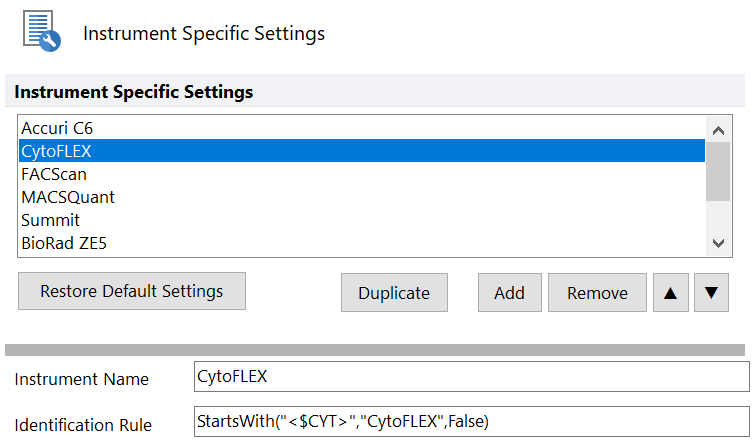The height and width of the screenshot is (445, 756).
Task: Focus the Identification Rule input box
Action: coord(470,421)
